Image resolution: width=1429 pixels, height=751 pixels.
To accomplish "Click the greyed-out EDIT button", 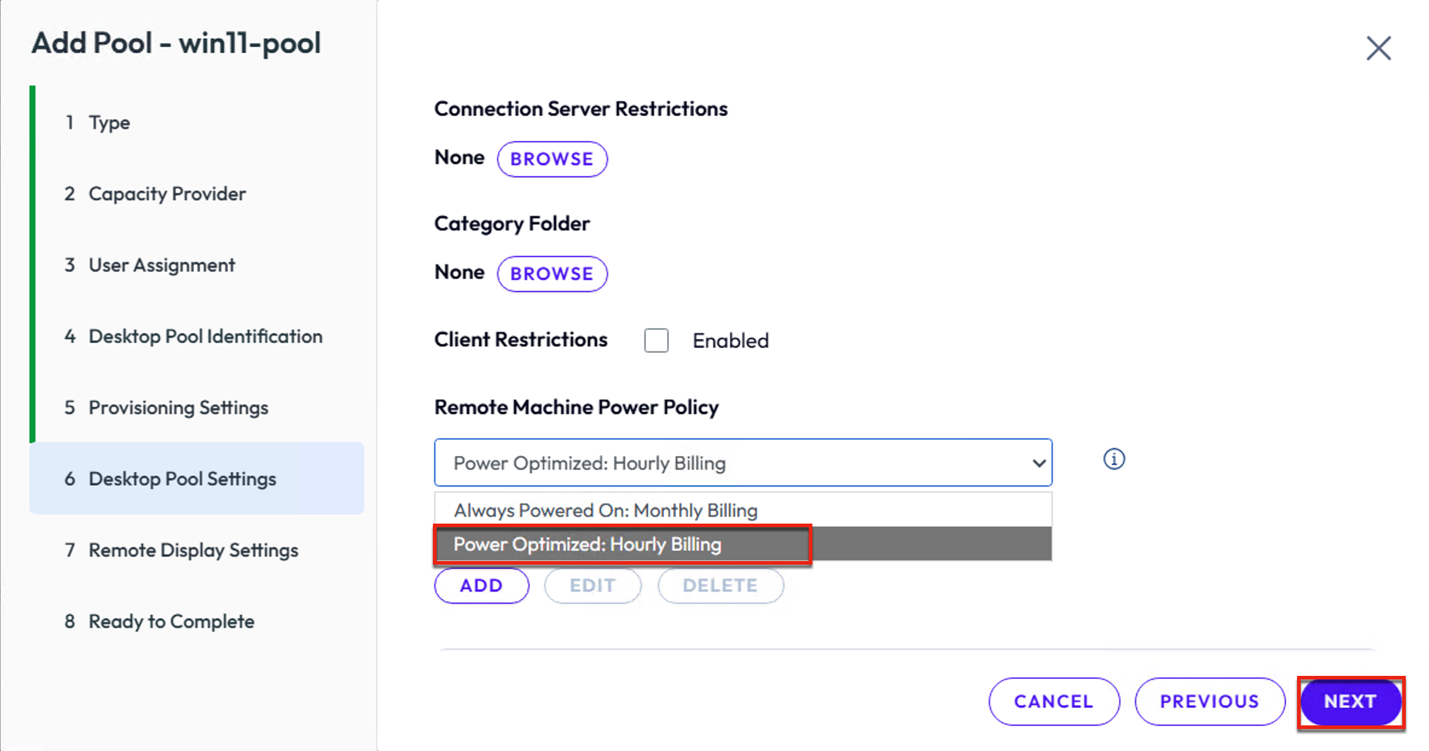I will (x=592, y=586).
